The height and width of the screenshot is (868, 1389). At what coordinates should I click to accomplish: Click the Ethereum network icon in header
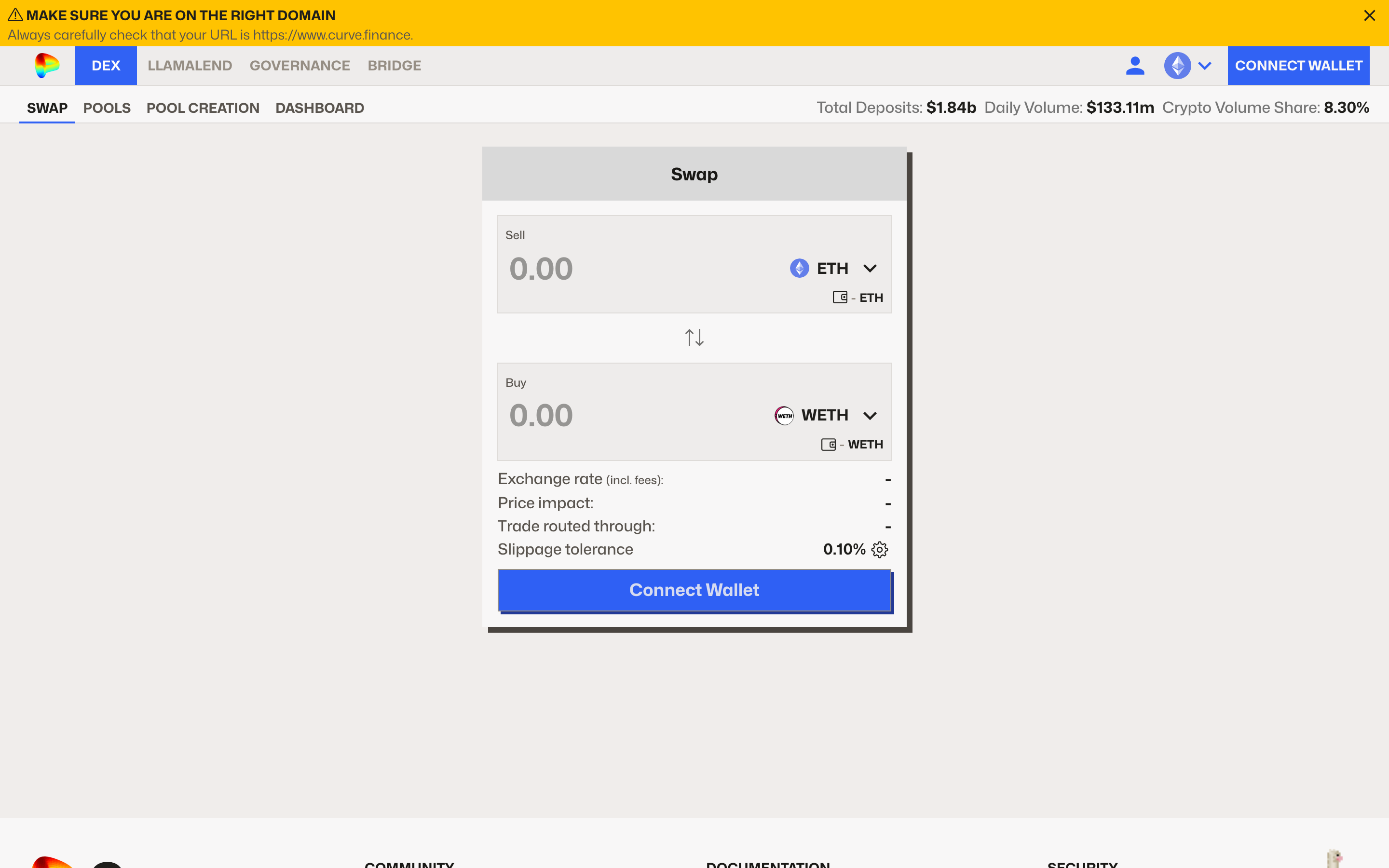[1177, 66]
